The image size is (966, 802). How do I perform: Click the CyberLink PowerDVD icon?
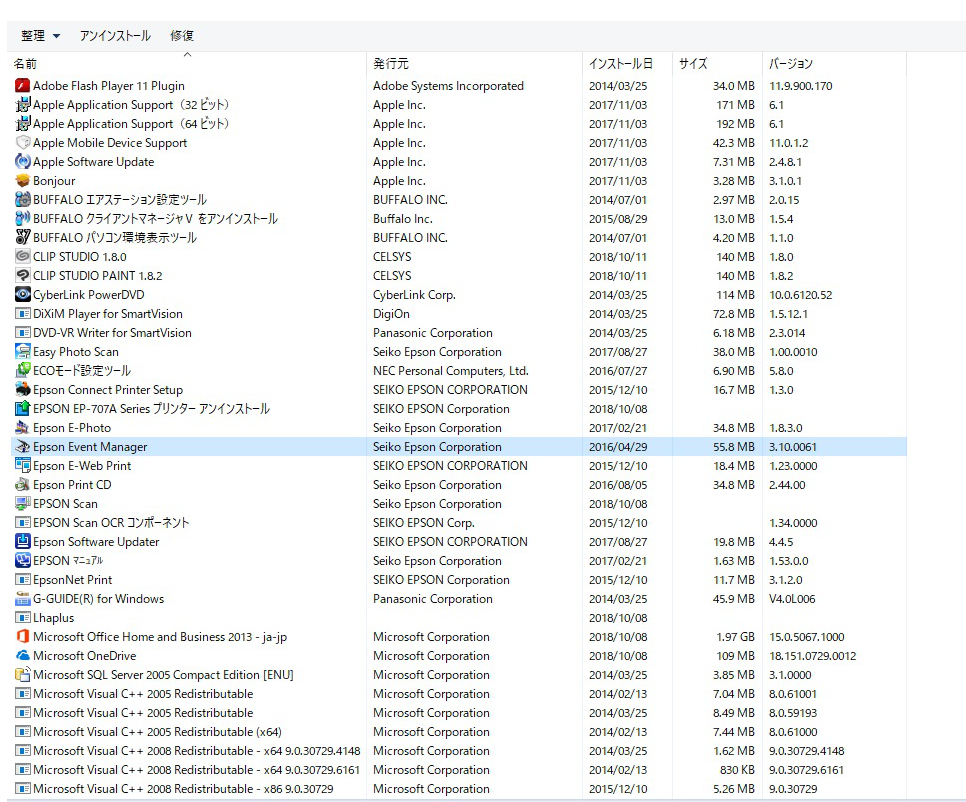(x=24, y=295)
